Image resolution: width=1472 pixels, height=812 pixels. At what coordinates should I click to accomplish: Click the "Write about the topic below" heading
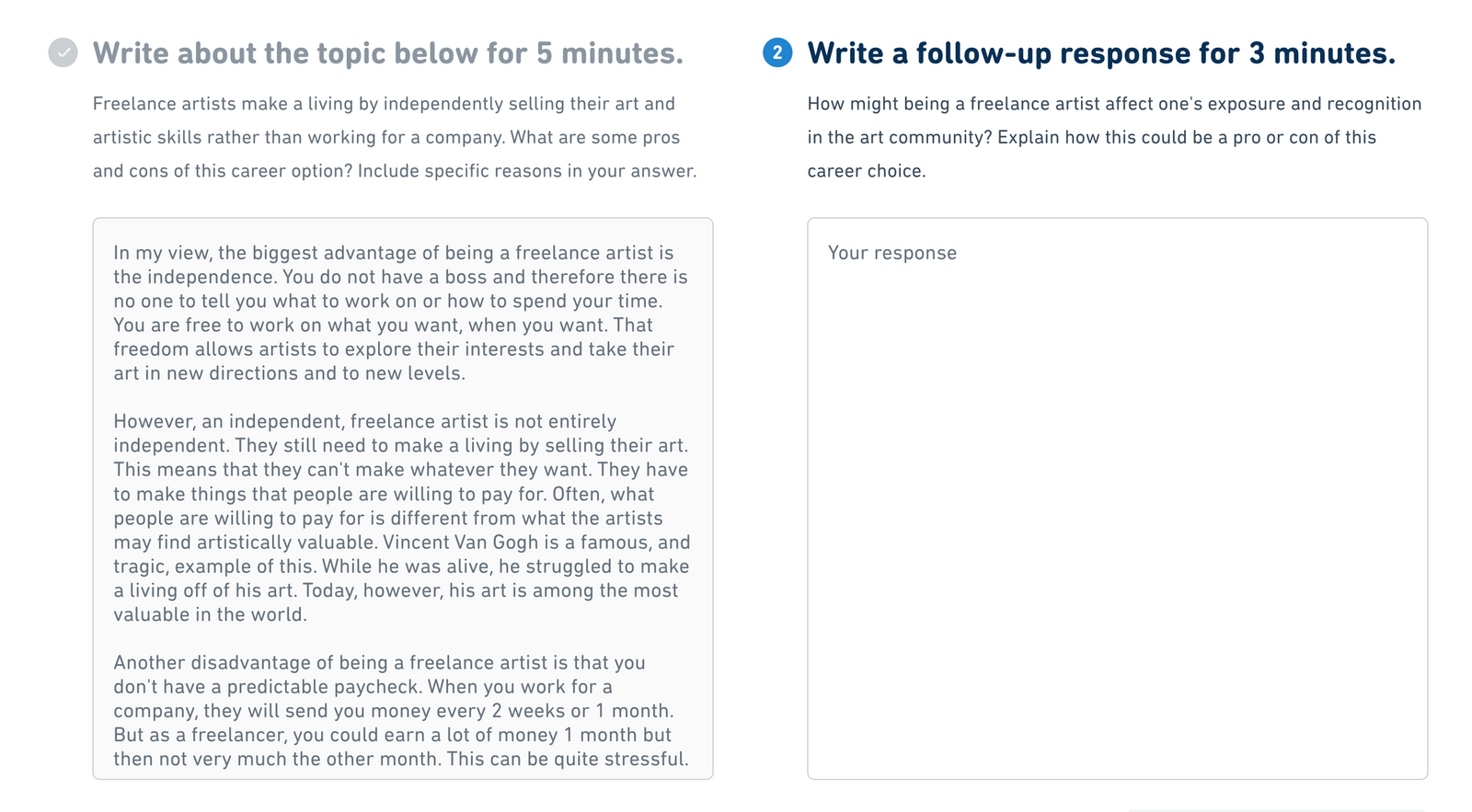point(387,53)
